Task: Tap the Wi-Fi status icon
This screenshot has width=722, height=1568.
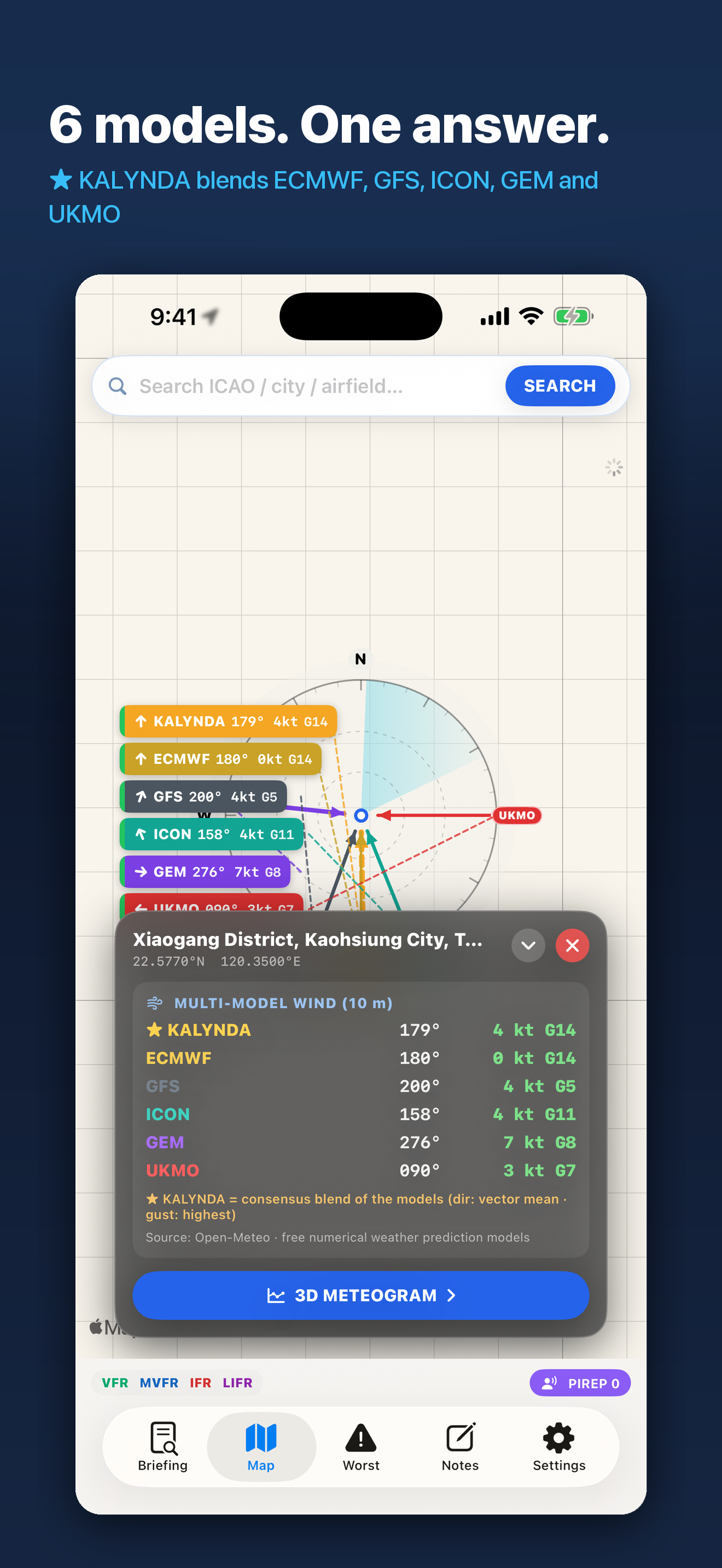Action: coord(531,317)
